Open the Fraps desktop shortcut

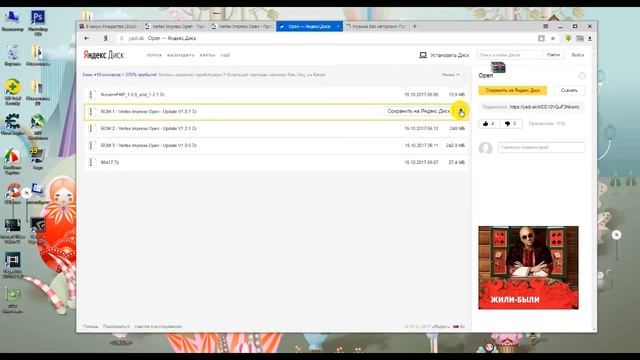coord(38,158)
